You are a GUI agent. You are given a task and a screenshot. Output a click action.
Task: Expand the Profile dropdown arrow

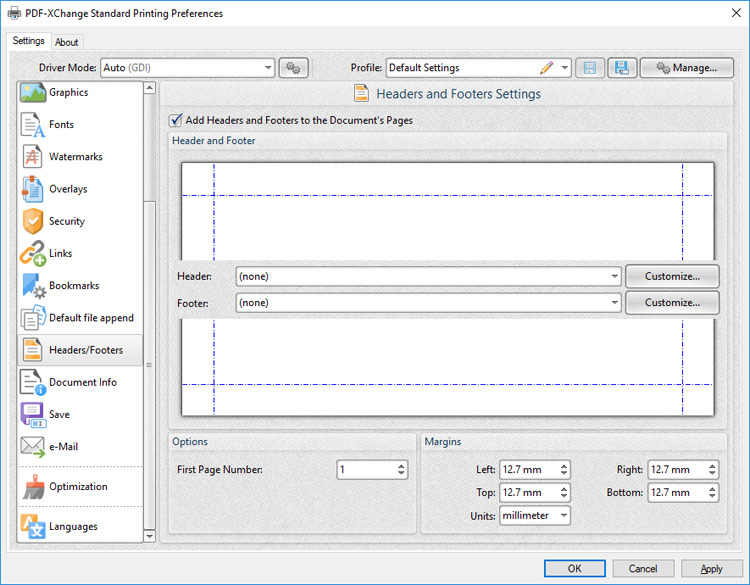click(x=565, y=68)
